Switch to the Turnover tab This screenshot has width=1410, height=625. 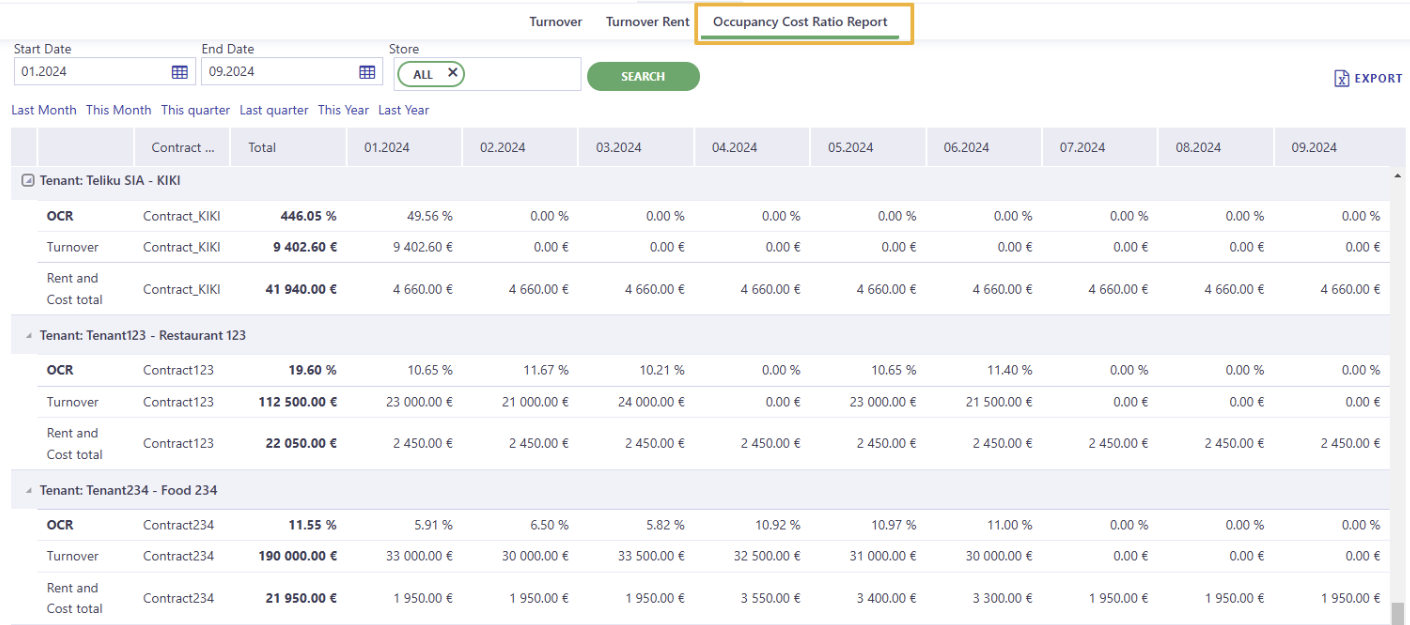(x=556, y=22)
